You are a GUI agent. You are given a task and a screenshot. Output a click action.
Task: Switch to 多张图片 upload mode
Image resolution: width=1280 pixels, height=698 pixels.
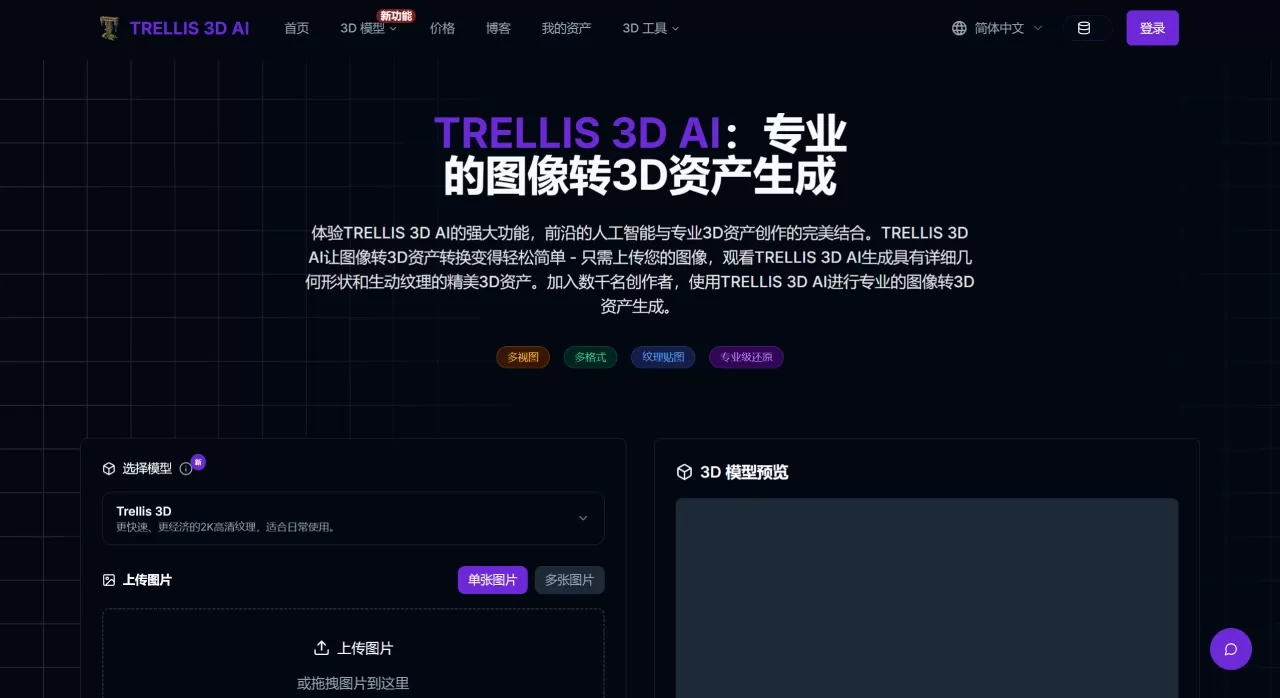click(x=569, y=580)
